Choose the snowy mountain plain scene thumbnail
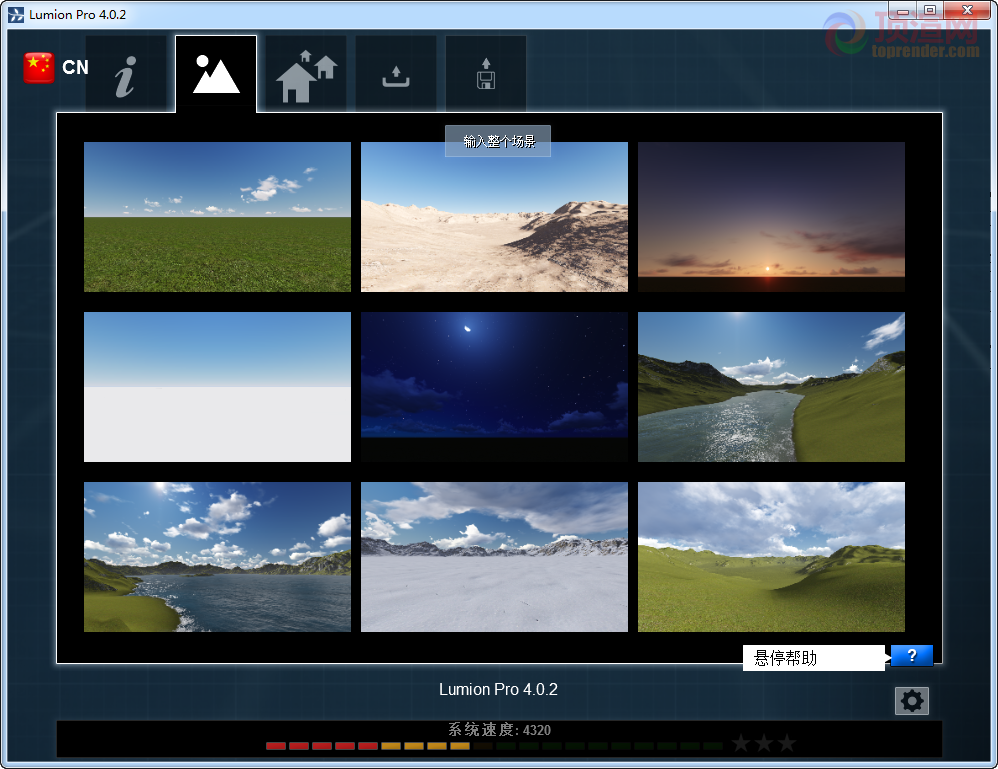The height and width of the screenshot is (769, 998). coord(495,557)
